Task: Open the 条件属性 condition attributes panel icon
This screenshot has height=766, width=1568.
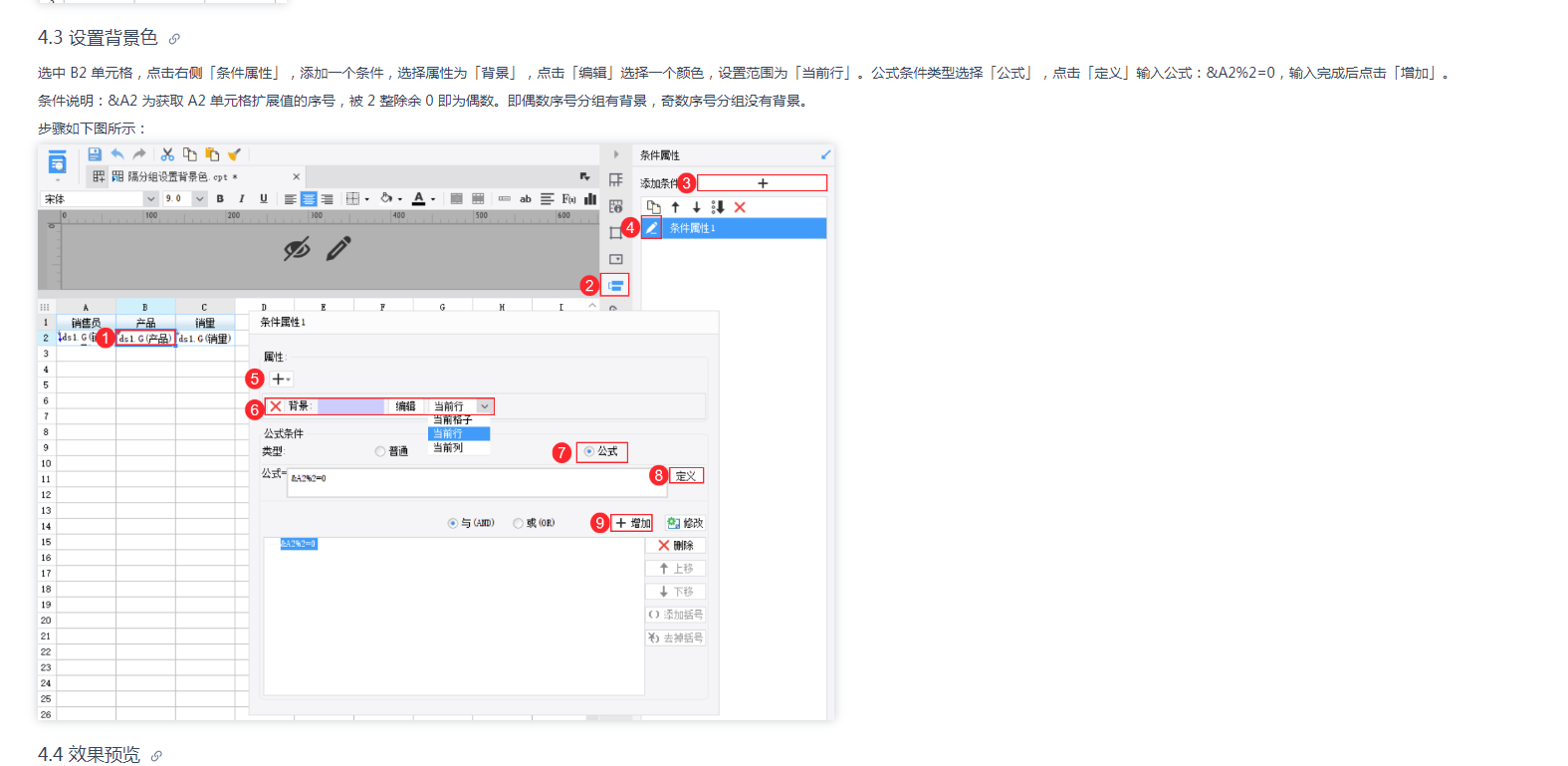Action: tap(616, 286)
